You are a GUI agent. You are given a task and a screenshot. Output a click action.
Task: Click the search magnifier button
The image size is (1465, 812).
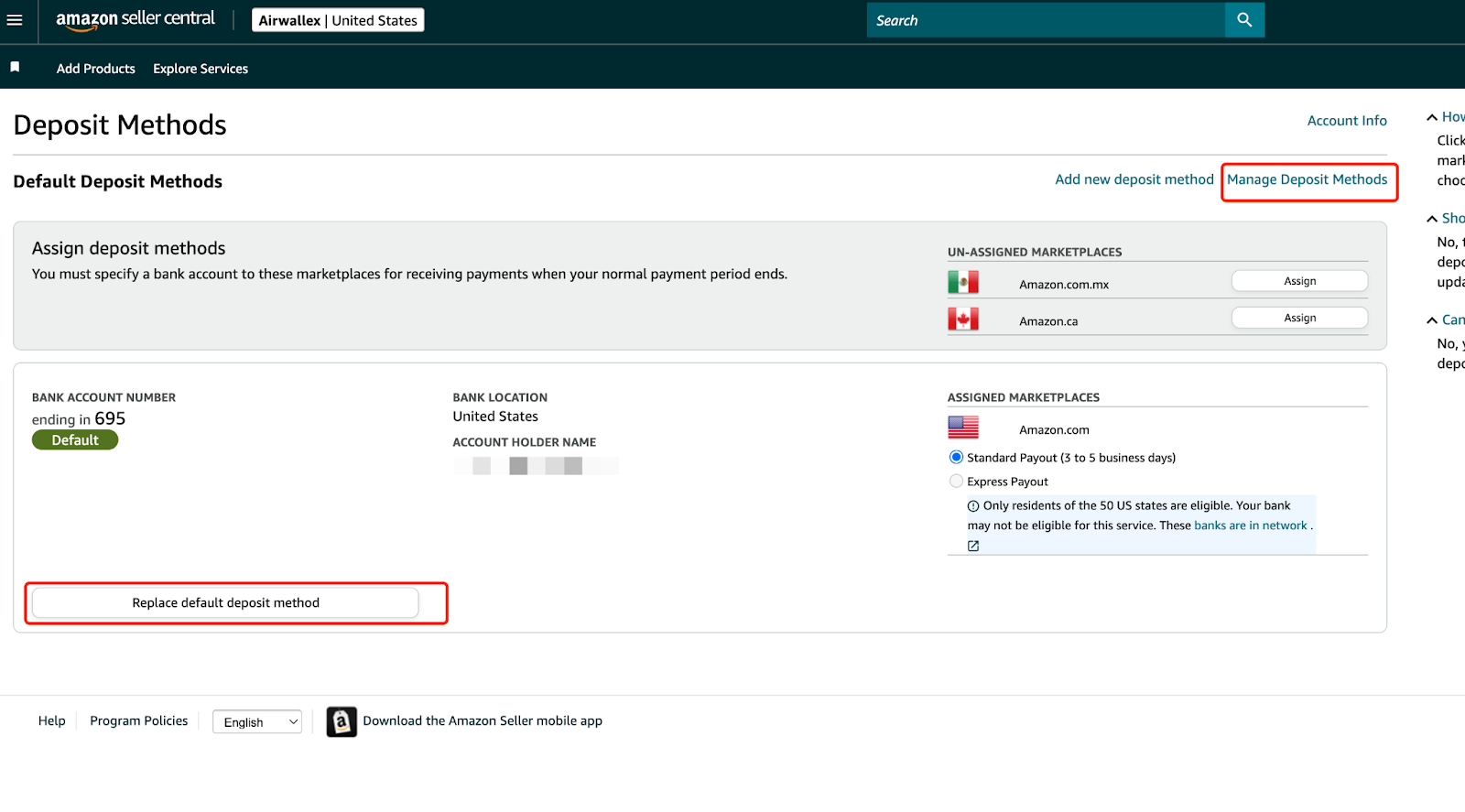point(1244,20)
